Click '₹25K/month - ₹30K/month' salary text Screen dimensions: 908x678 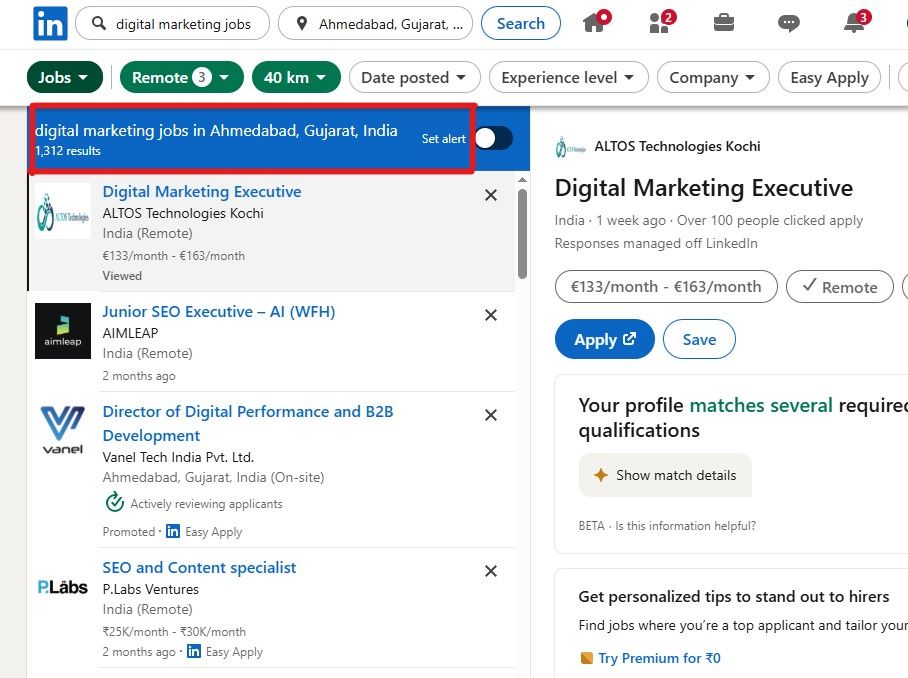click(174, 632)
